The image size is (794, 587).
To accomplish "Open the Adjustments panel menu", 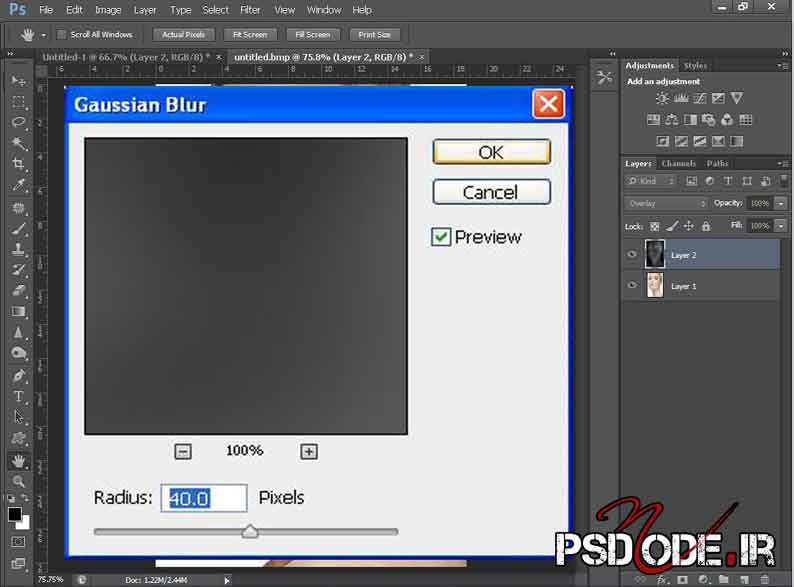I will [783, 66].
